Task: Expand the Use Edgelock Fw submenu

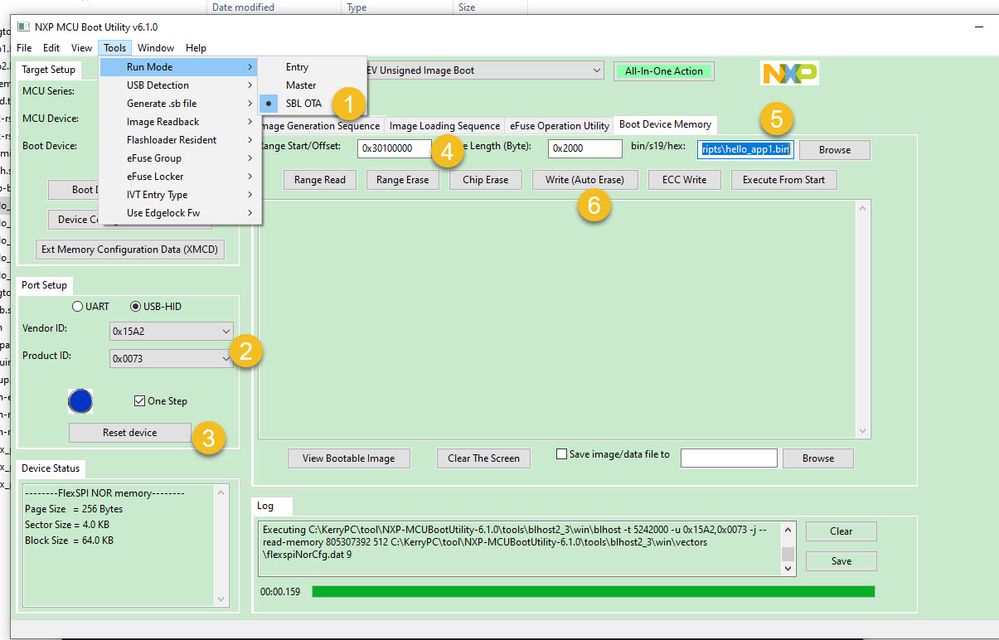Action: [x=180, y=213]
